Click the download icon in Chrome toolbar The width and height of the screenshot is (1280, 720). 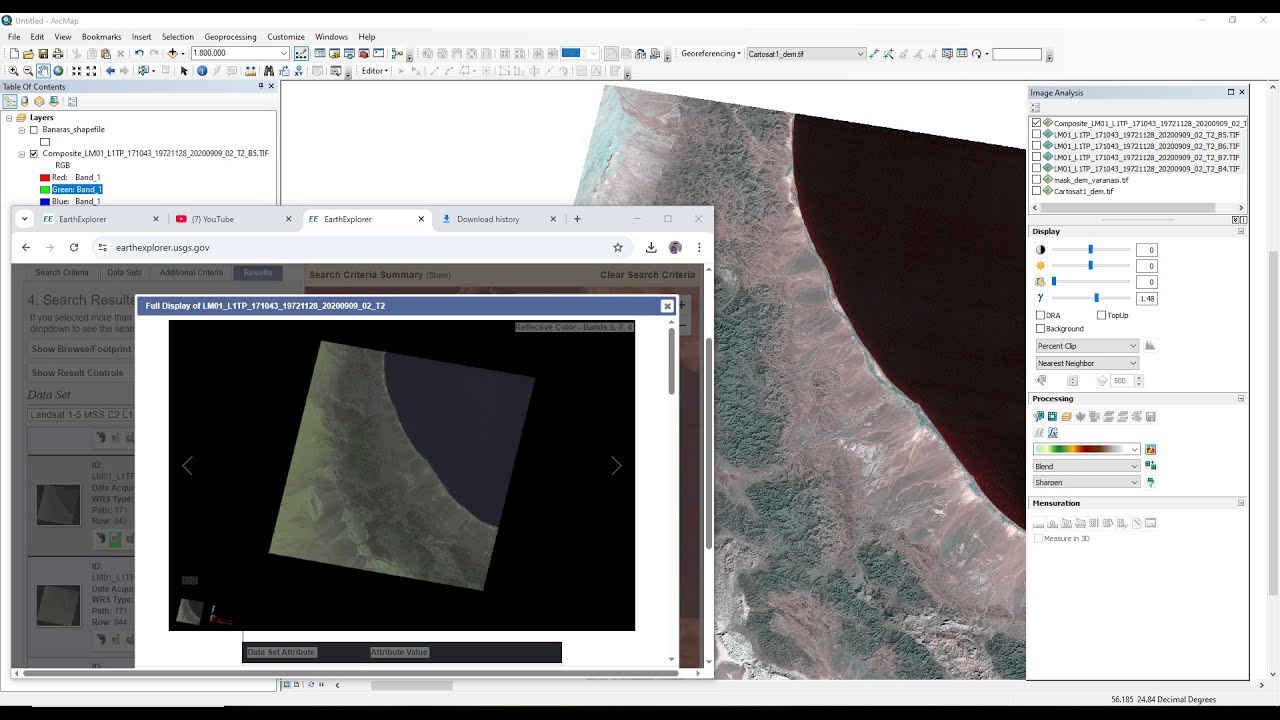[x=651, y=247]
